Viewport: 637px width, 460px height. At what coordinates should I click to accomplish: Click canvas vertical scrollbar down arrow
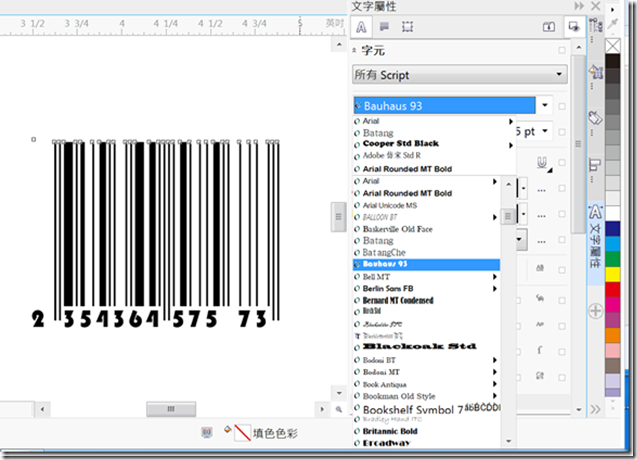pos(339,393)
